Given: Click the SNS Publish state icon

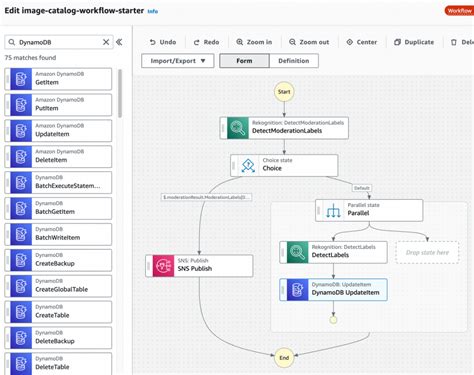Looking at the screenshot, I should tap(163, 266).
